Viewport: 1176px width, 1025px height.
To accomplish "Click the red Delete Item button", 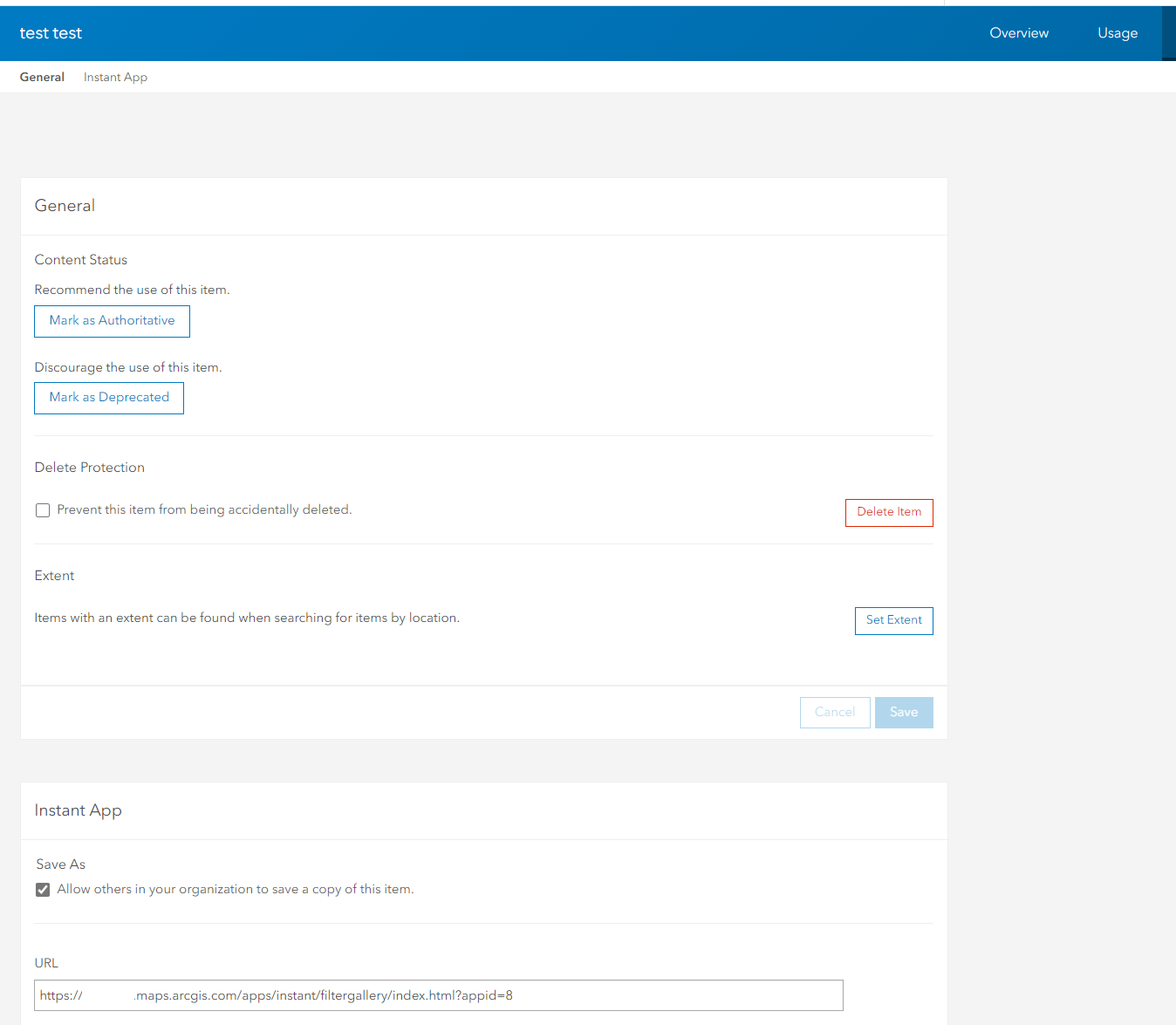I will point(888,512).
